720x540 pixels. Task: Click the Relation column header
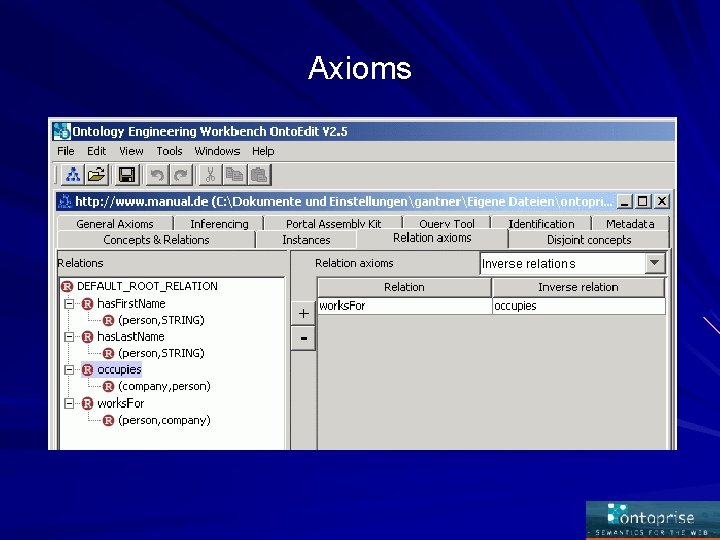coord(404,287)
